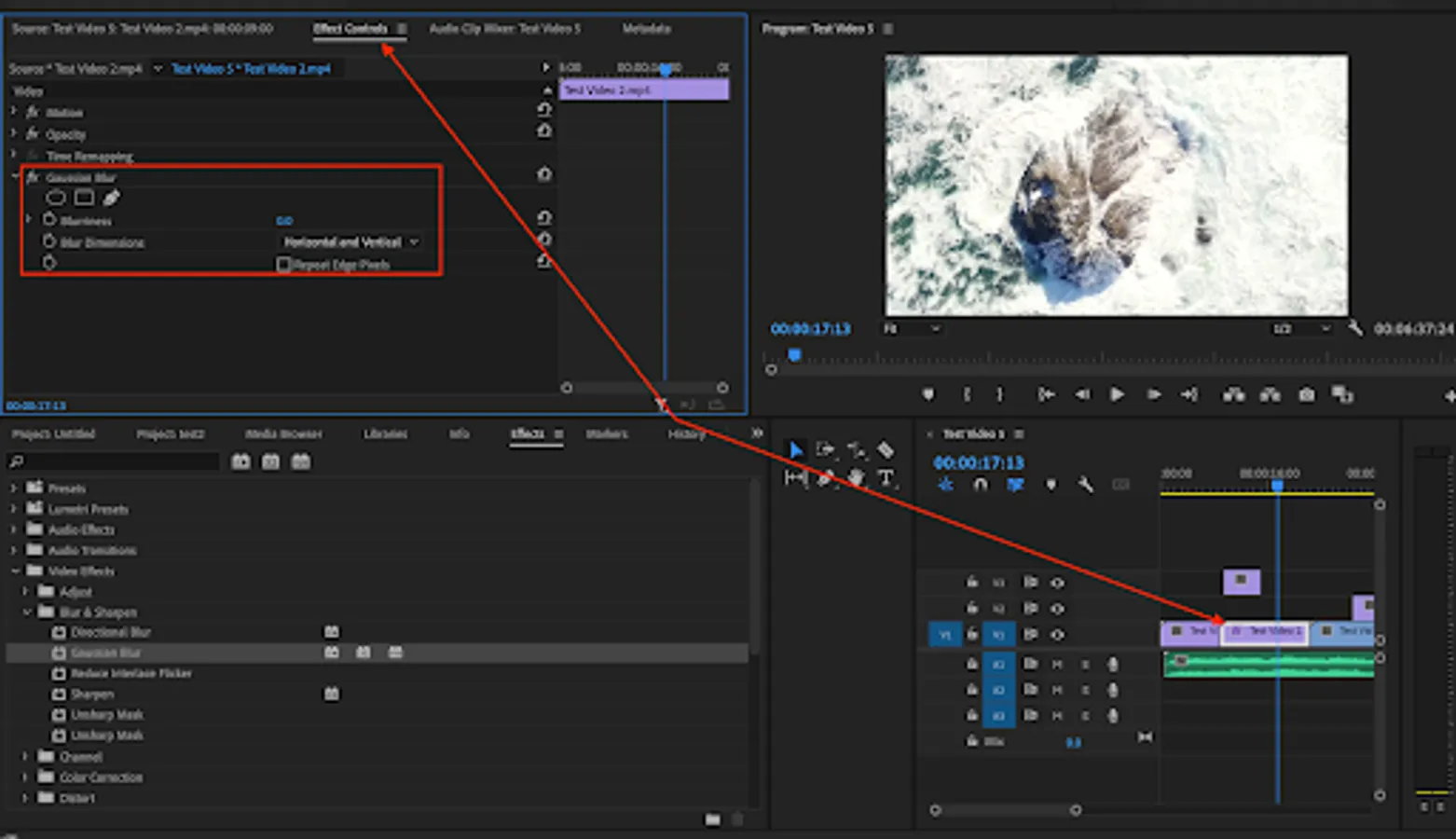The height and width of the screenshot is (839, 1456).
Task: Switch to the Effect Controls tab
Action: (350, 29)
